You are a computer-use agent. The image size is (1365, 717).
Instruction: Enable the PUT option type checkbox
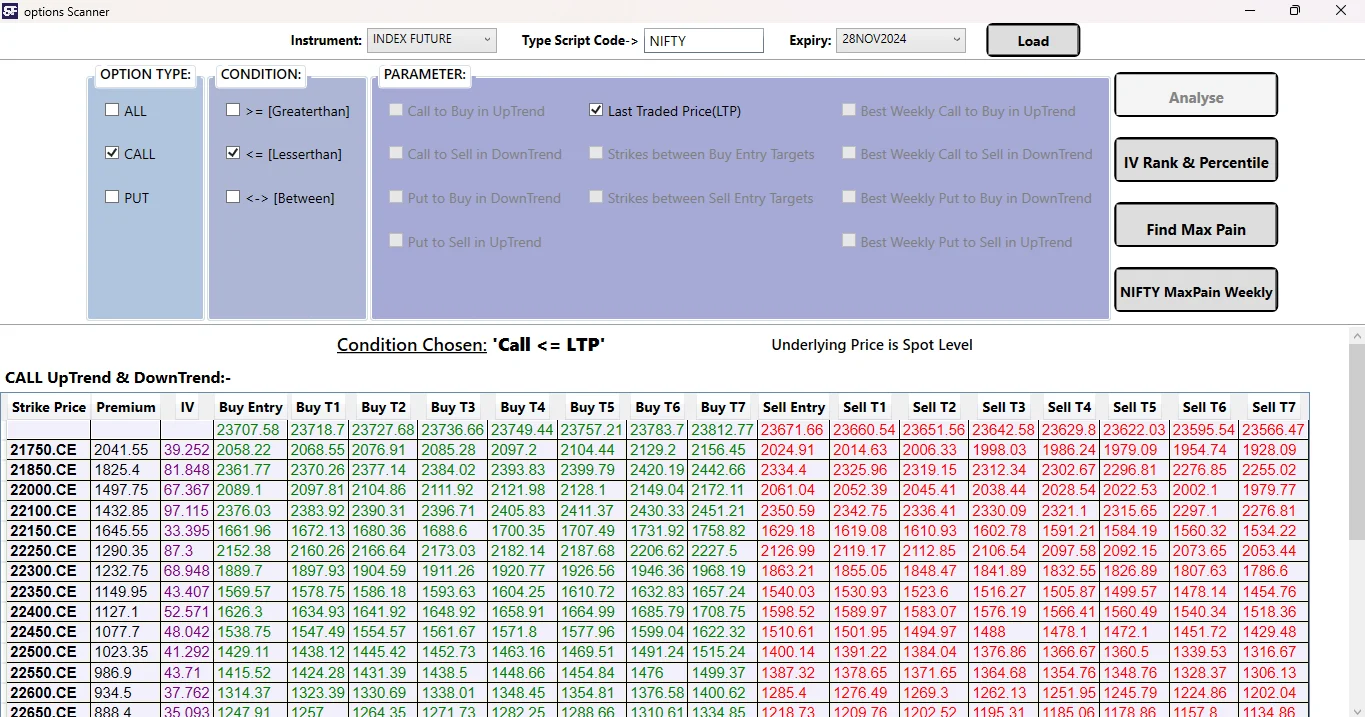click(112, 197)
